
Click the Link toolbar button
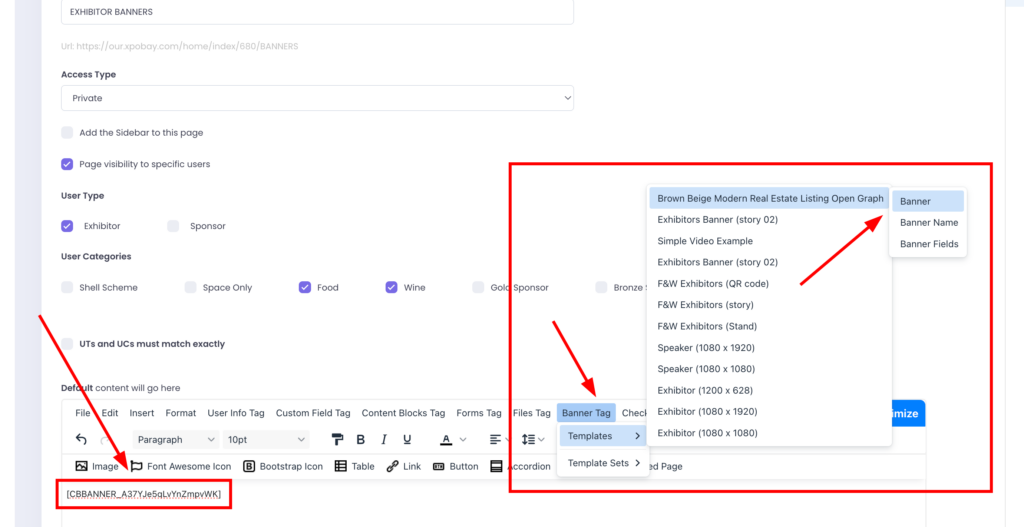pos(403,466)
